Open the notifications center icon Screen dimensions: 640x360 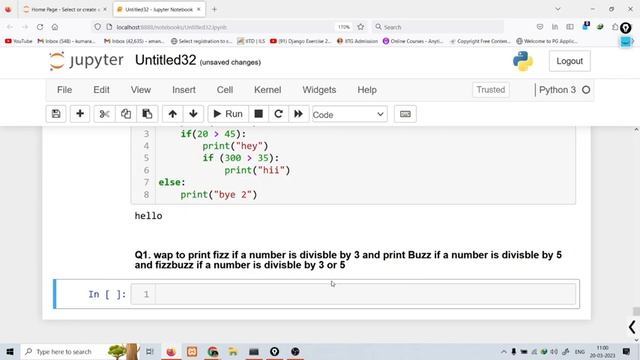tap(627, 351)
